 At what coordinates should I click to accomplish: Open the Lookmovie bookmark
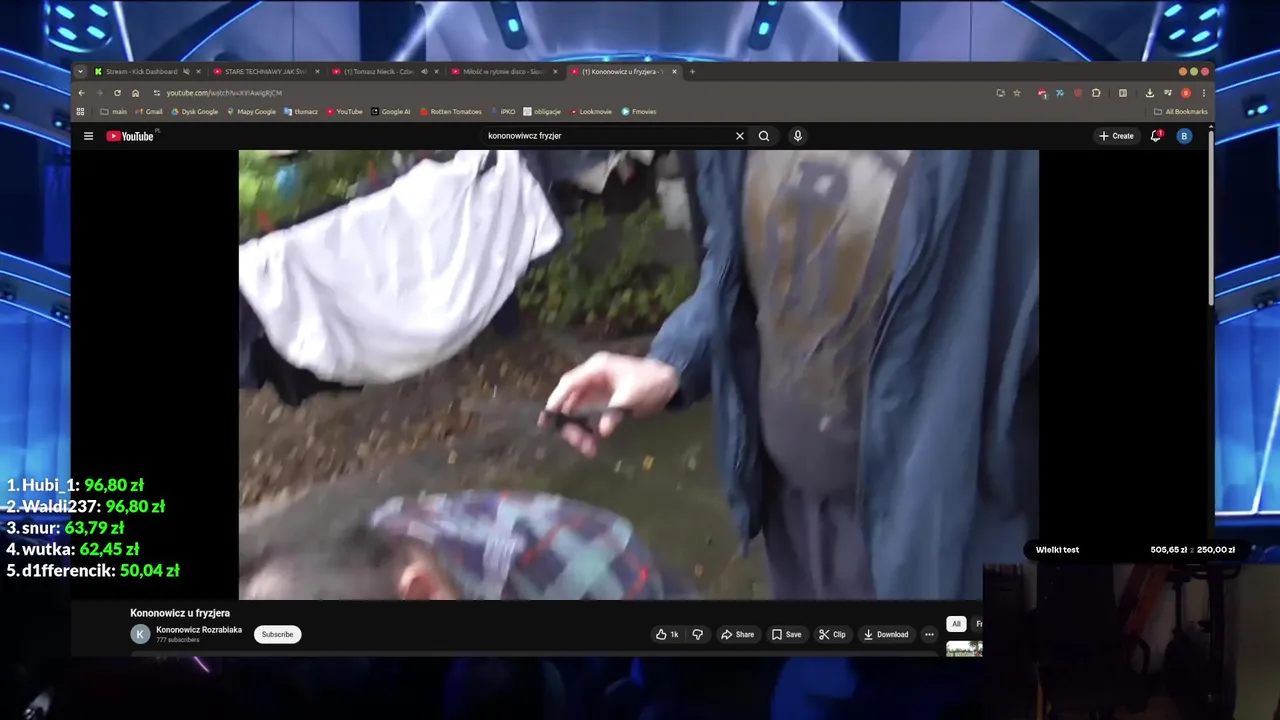[590, 112]
